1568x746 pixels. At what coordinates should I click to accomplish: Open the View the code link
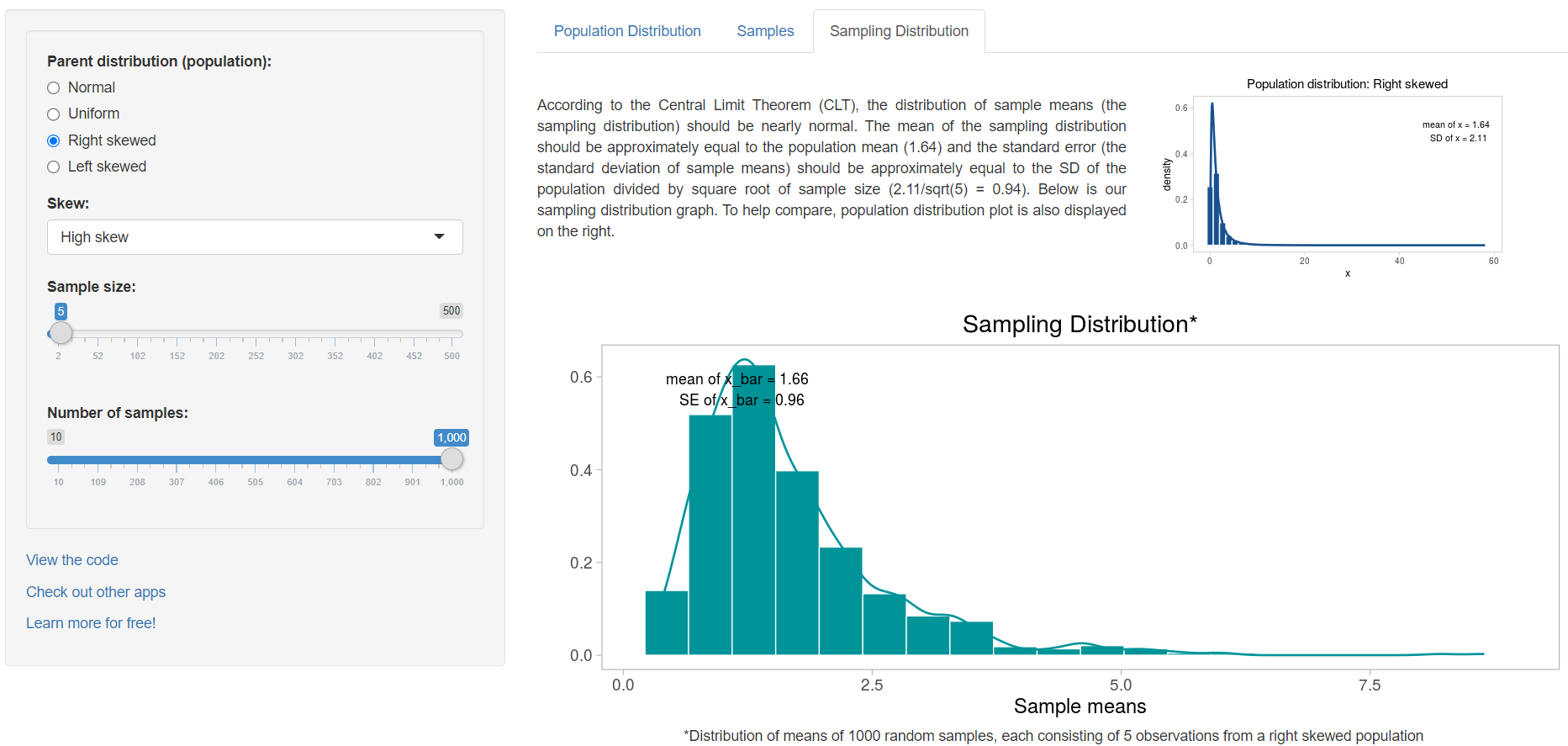point(72,560)
